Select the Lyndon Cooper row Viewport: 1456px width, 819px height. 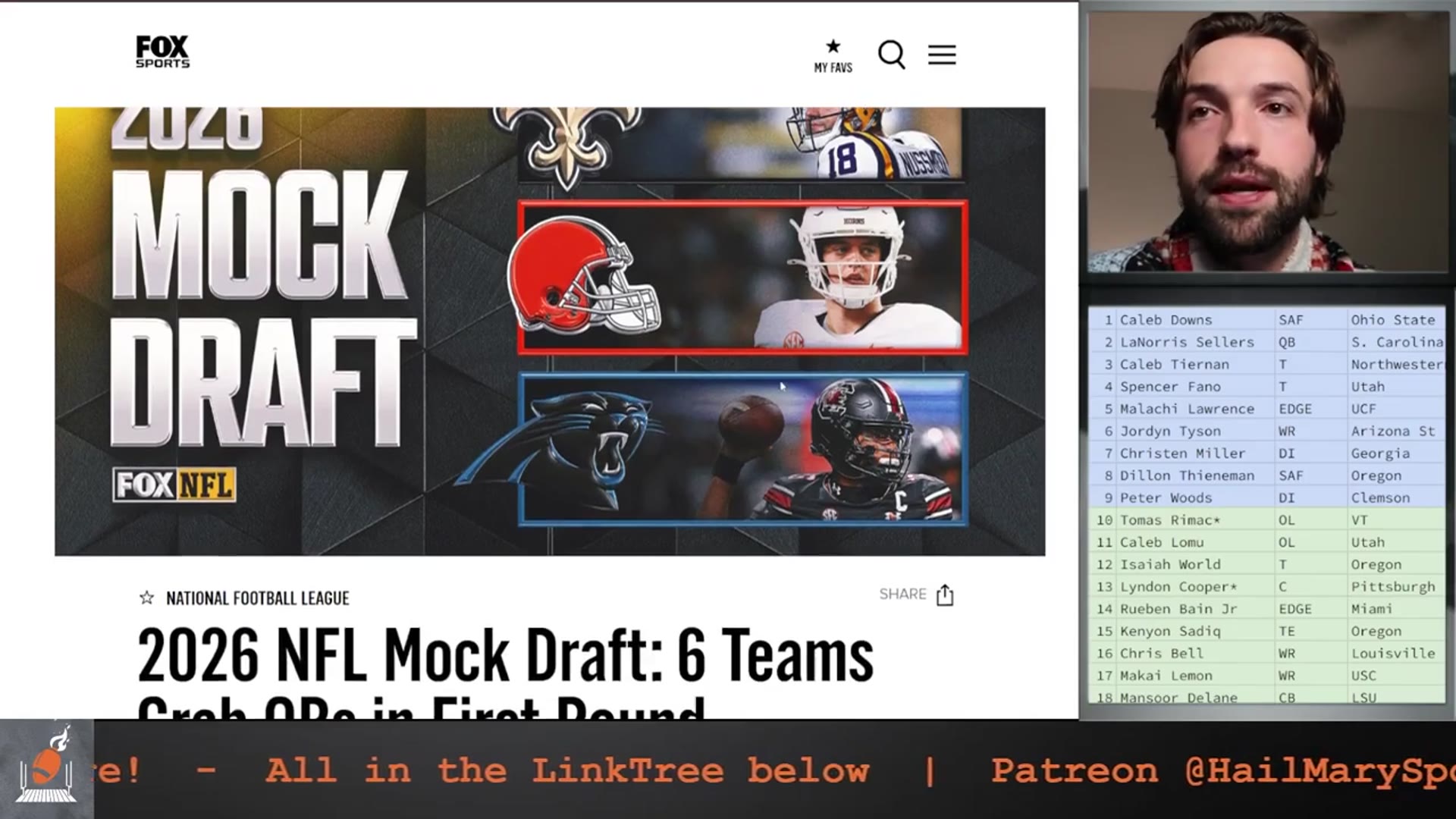(x=1267, y=587)
